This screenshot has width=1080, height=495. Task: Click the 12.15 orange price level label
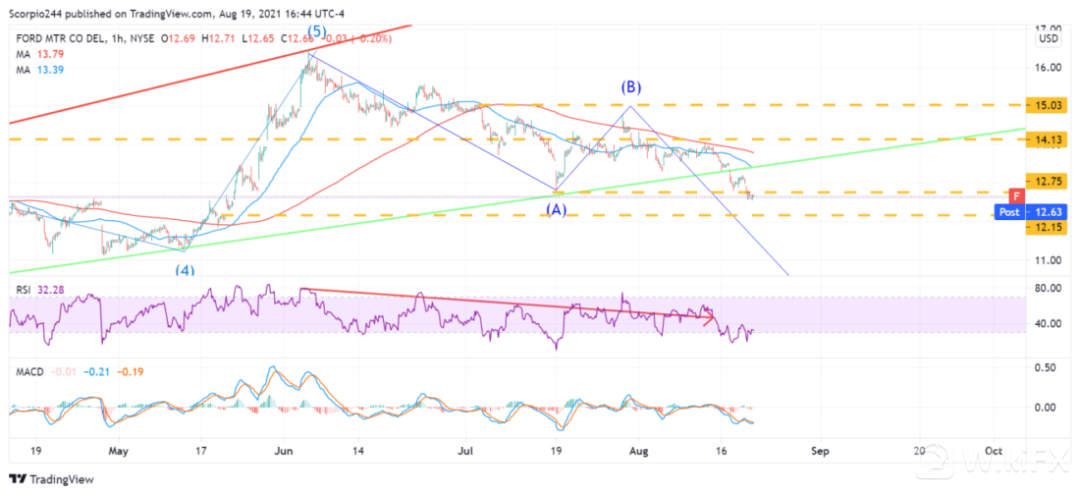(1048, 227)
